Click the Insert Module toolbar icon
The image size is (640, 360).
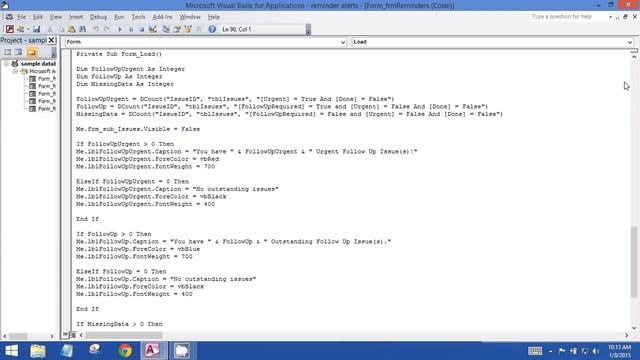20,29
